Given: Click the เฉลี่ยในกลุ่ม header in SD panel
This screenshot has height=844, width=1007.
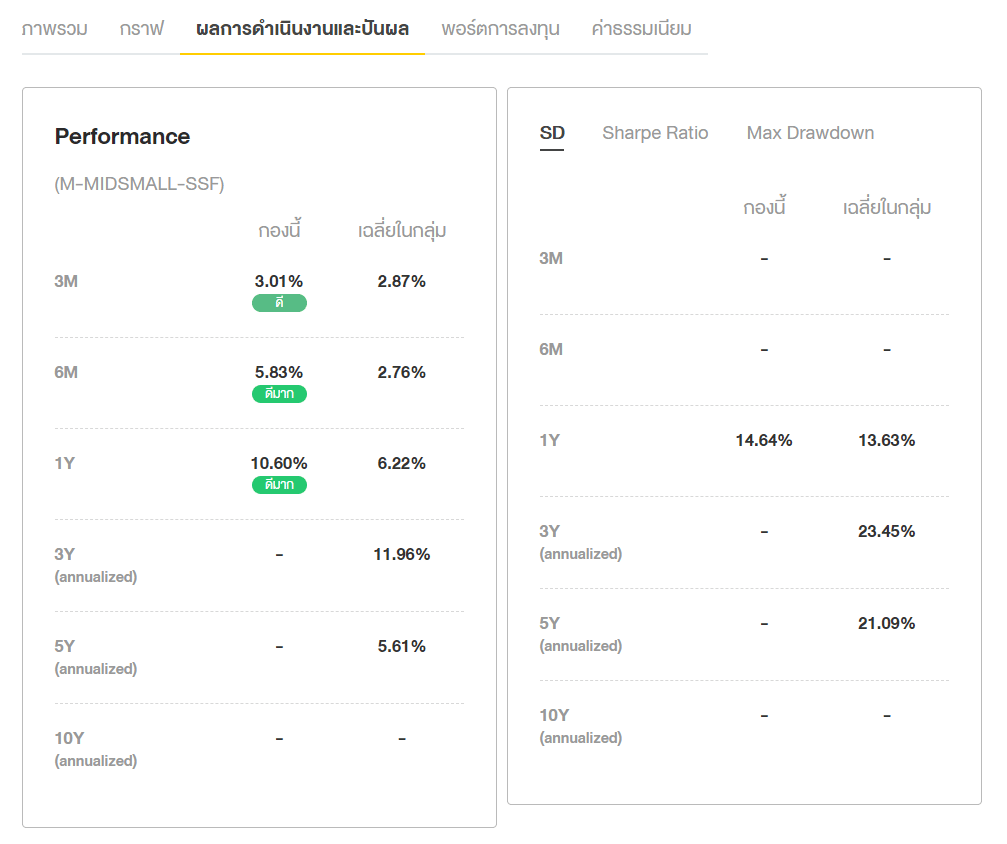Looking at the screenshot, I should click(886, 208).
